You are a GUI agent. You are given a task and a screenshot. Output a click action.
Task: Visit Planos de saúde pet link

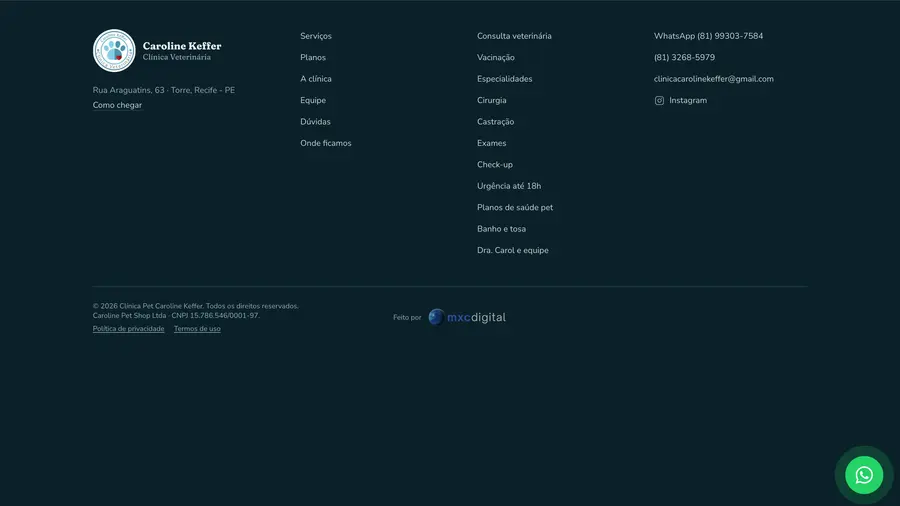515,207
